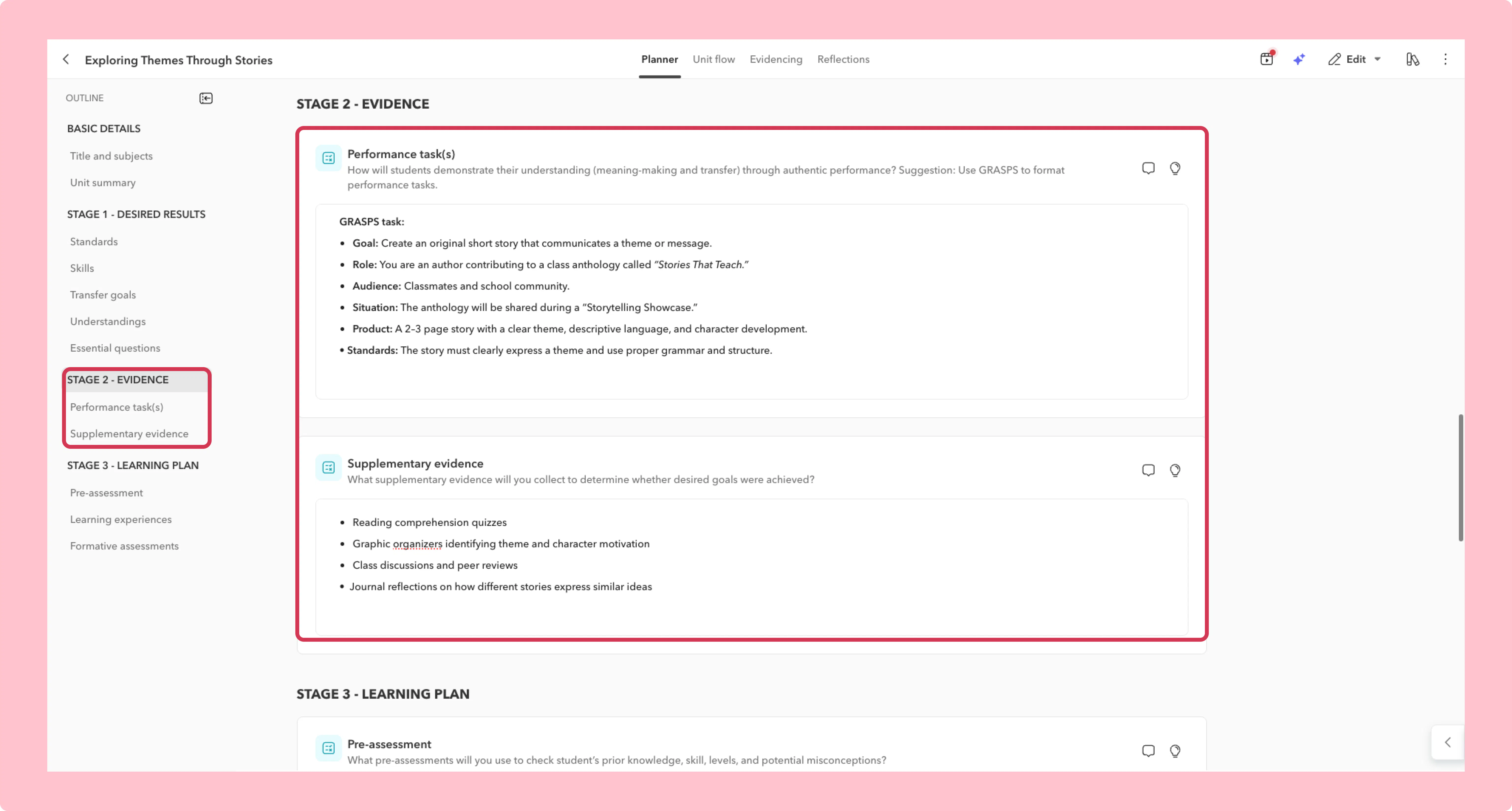Go to Title and subjects in outline

tap(111, 156)
